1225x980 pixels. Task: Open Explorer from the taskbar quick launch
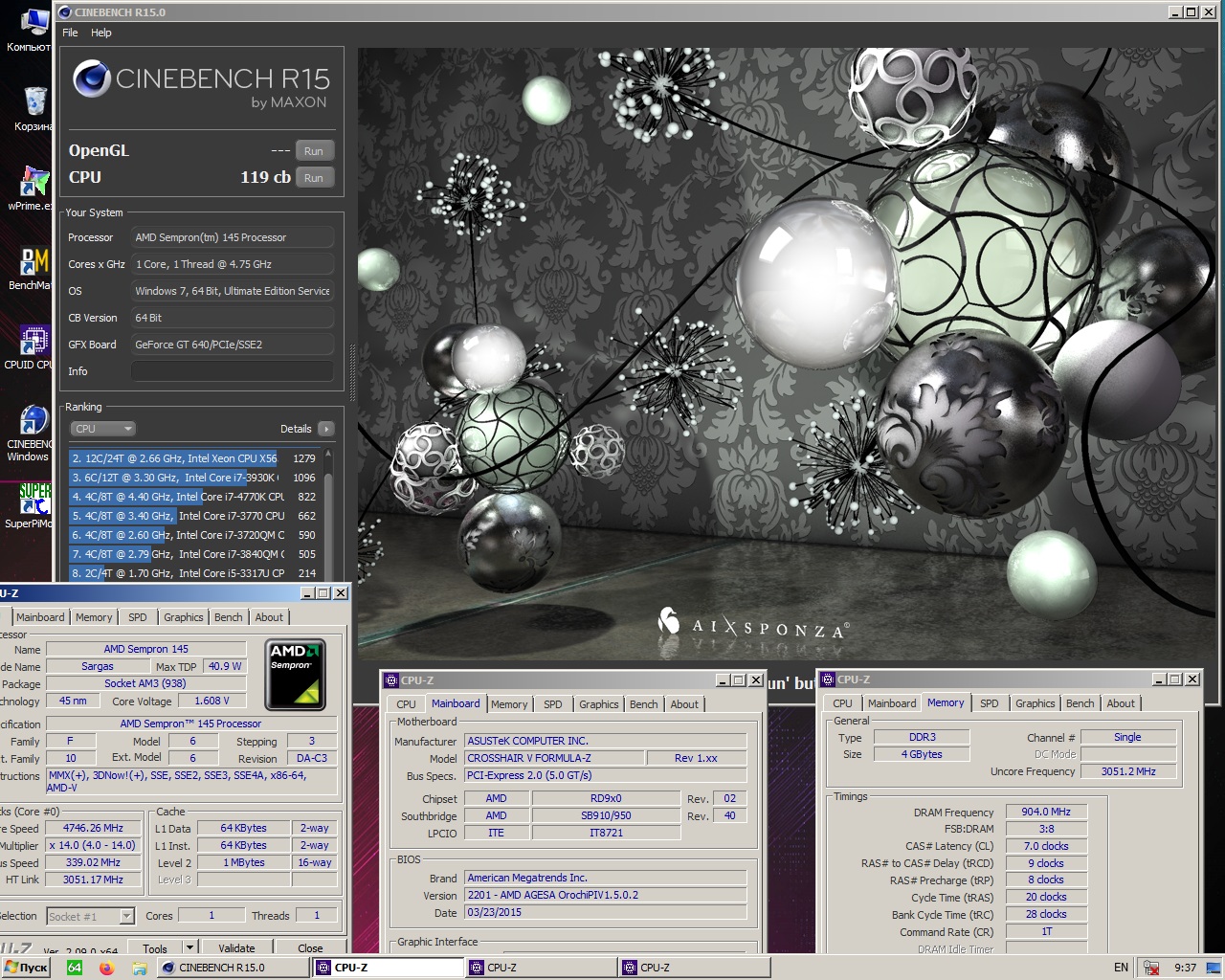140,968
